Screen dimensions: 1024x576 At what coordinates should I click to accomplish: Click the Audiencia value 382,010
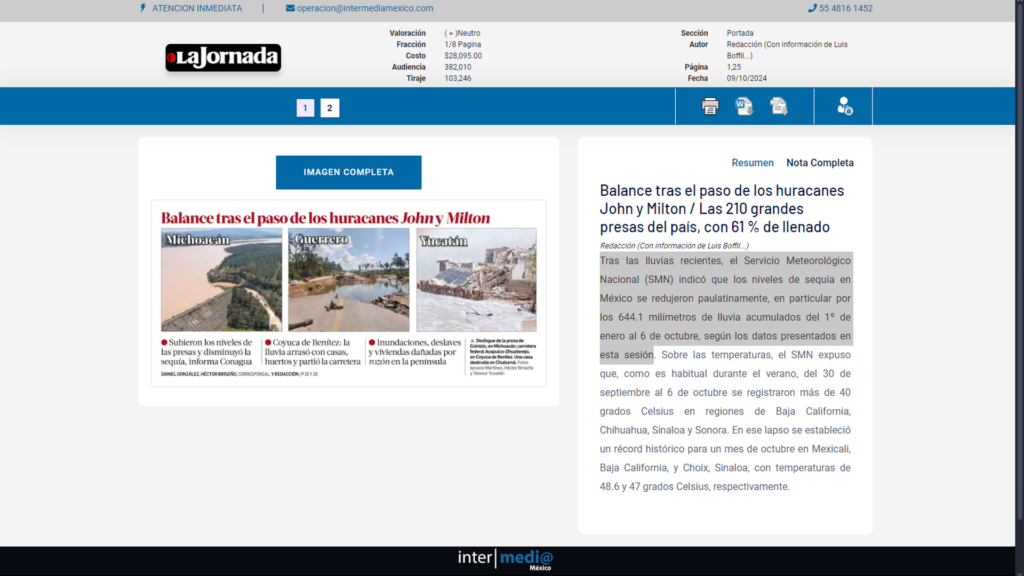pos(458,67)
